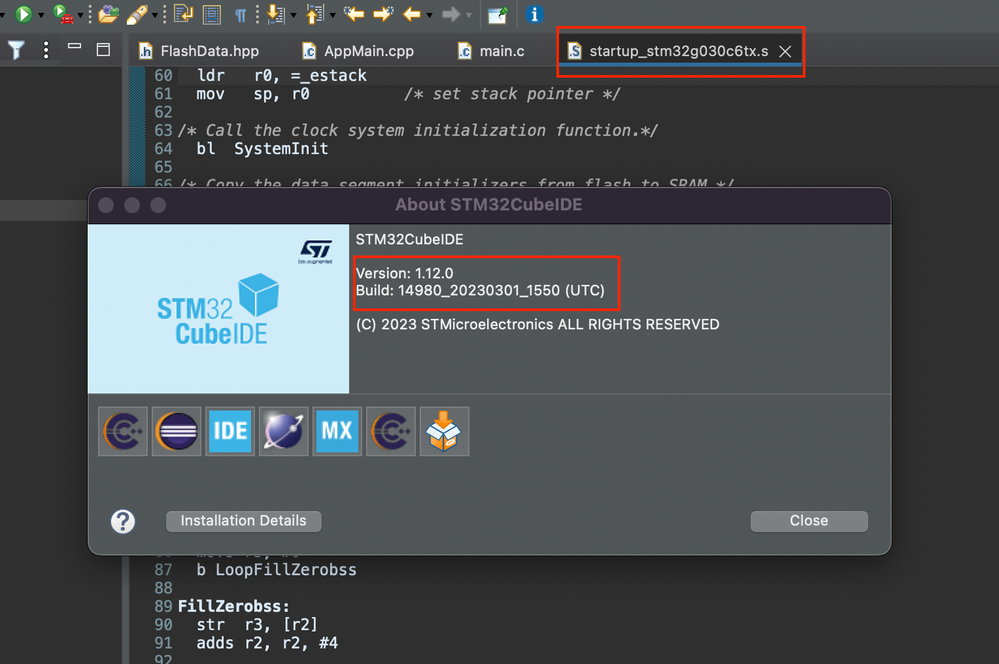Open the Back navigation history dropdown
The image size is (999, 664).
(429, 14)
